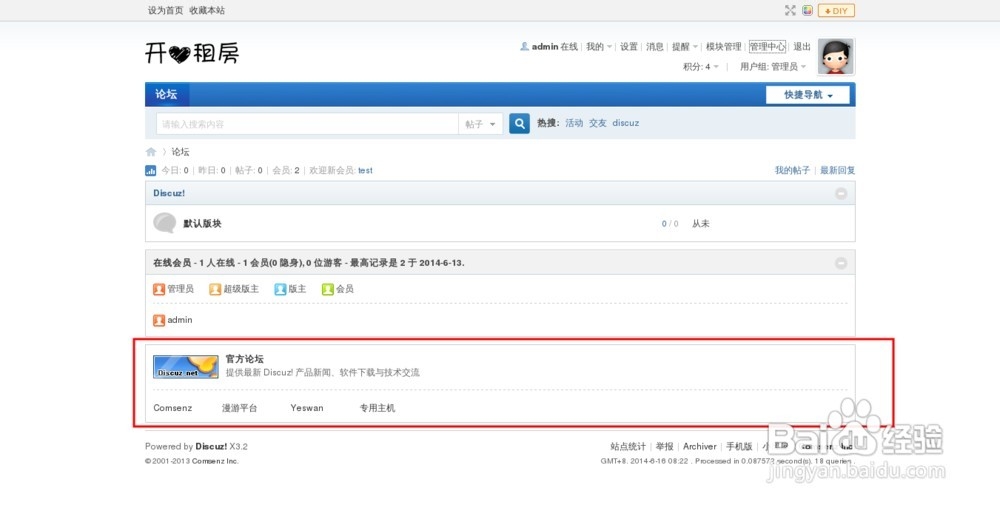Screen dimensions: 1000x505
Task: Click the green 会员 legend icon
Action: (x=328, y=289)
